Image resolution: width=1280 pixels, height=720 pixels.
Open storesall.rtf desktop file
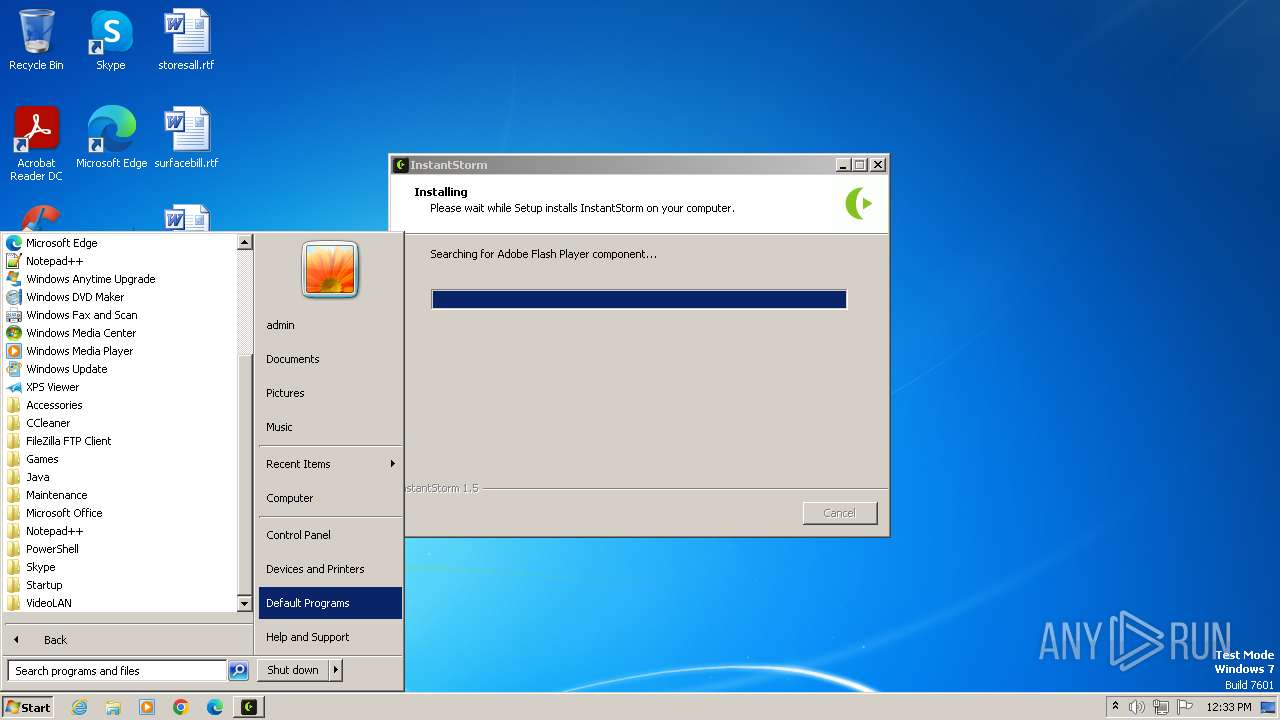point(186,40)
